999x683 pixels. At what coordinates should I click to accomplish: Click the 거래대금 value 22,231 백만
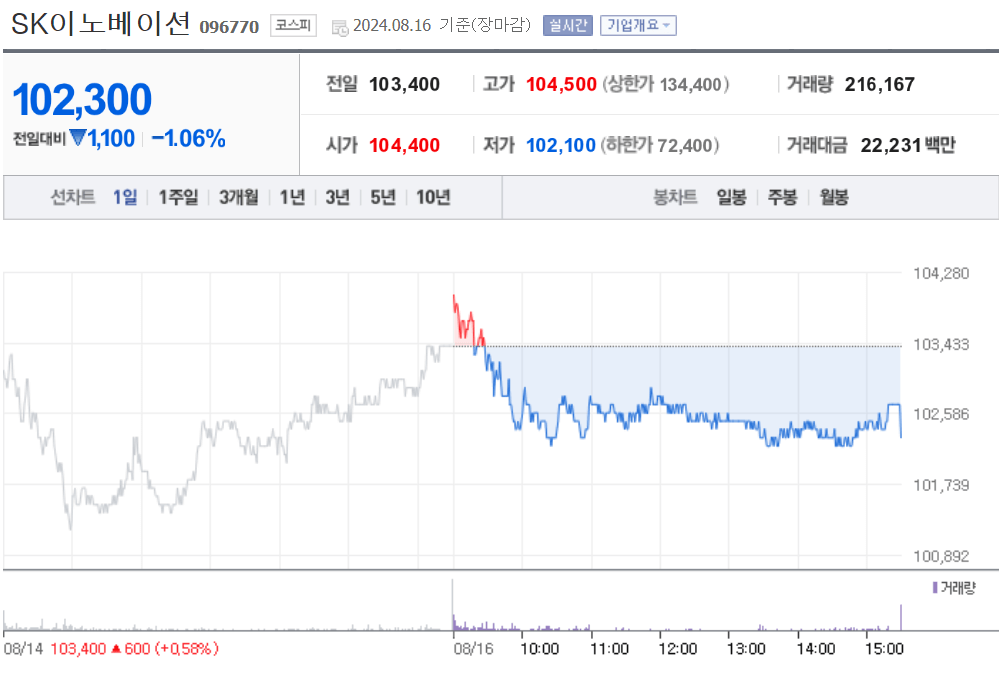point(908,145)
